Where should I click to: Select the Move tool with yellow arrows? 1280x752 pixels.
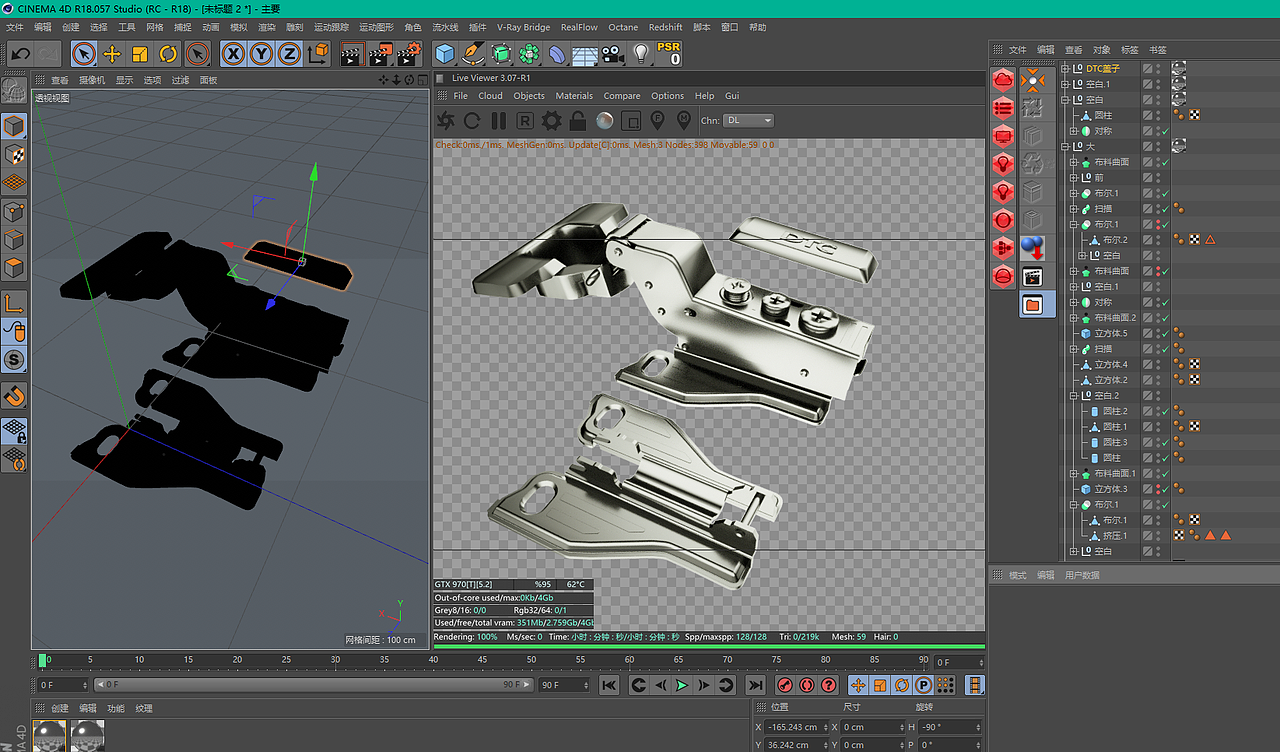point(112,54)
